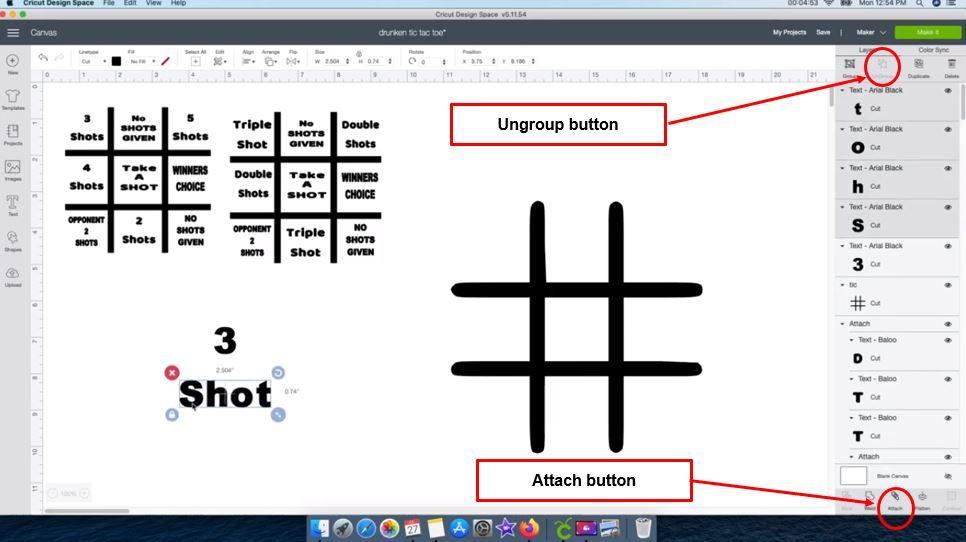
Task: Click the Width size input field
Action: [x=335, y=62]
